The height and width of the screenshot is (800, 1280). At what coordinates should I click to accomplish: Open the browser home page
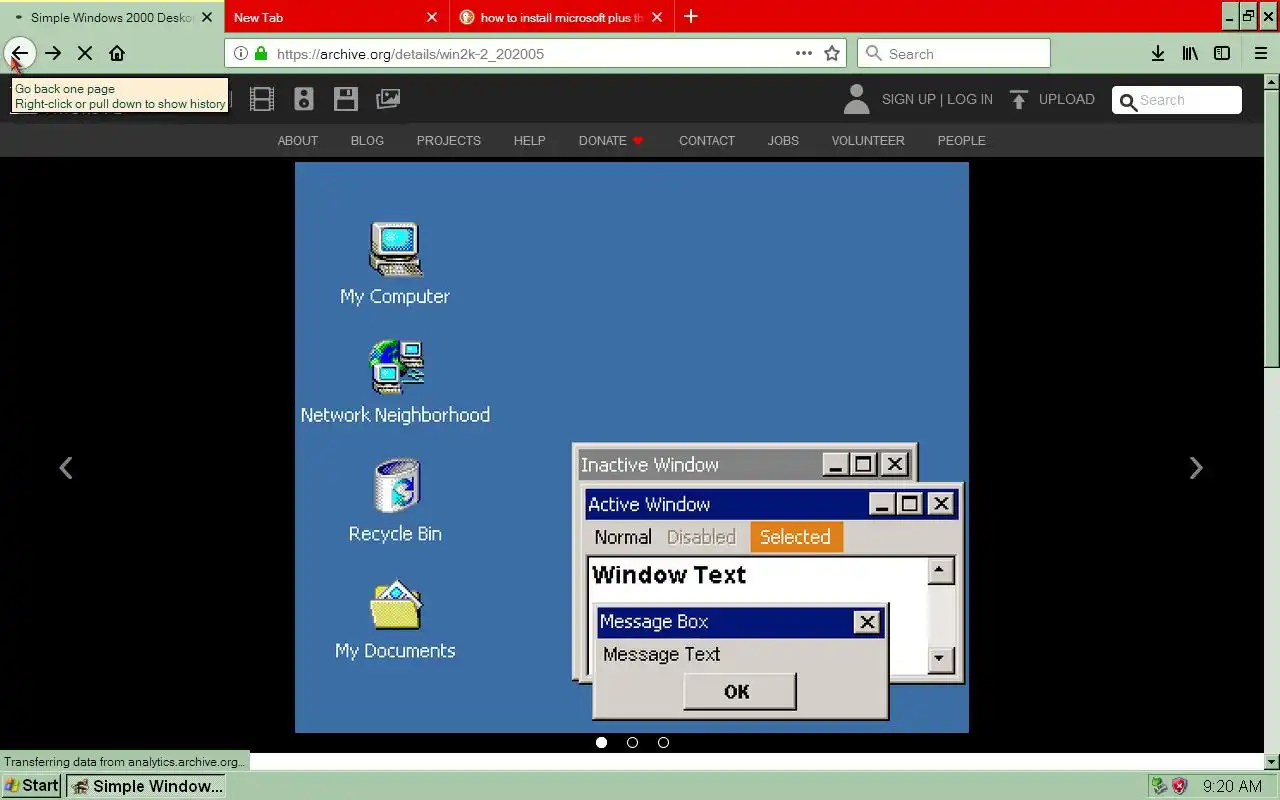tap(117, 53)
